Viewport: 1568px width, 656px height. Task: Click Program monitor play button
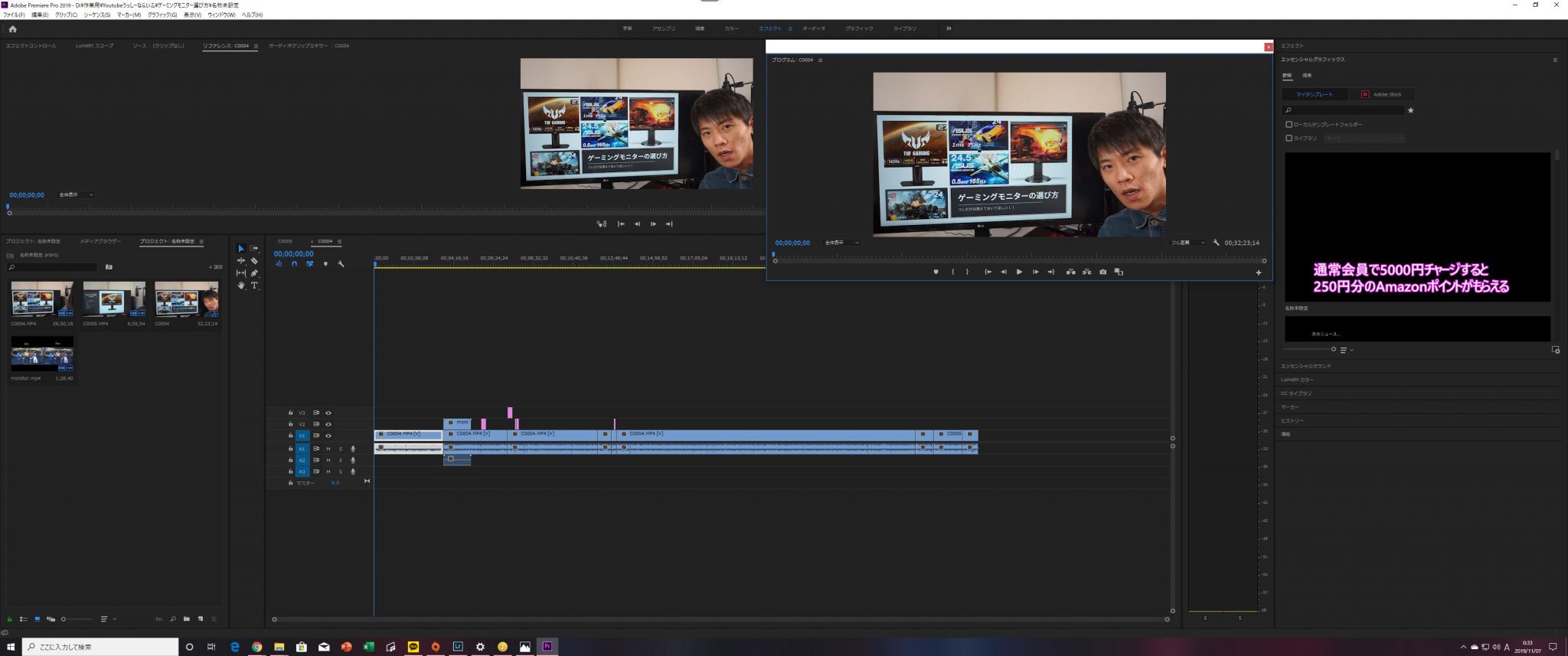pos(1019,272)
